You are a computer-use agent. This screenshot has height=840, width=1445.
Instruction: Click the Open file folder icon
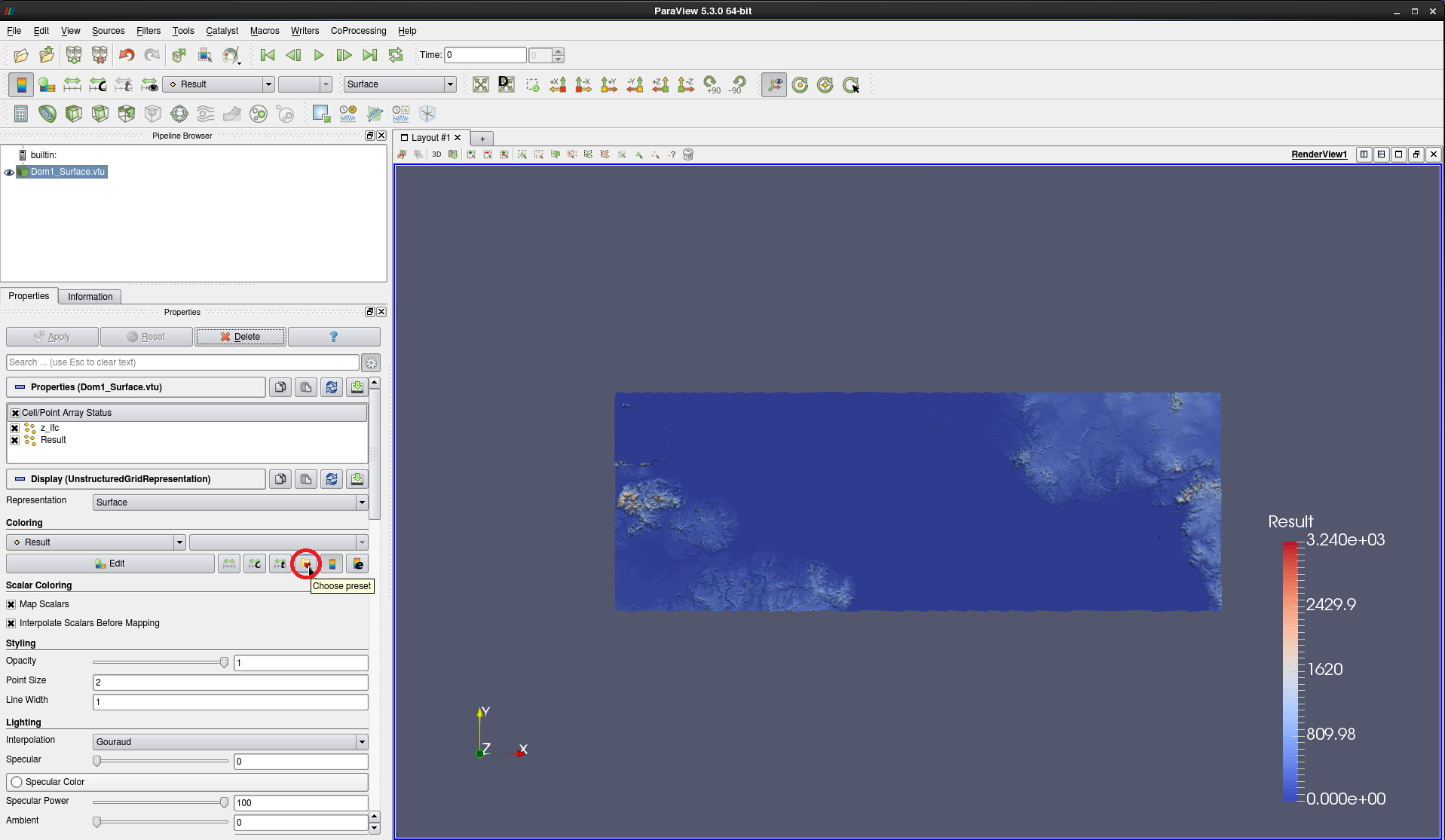pyautogui.click(x=21, y=55)
